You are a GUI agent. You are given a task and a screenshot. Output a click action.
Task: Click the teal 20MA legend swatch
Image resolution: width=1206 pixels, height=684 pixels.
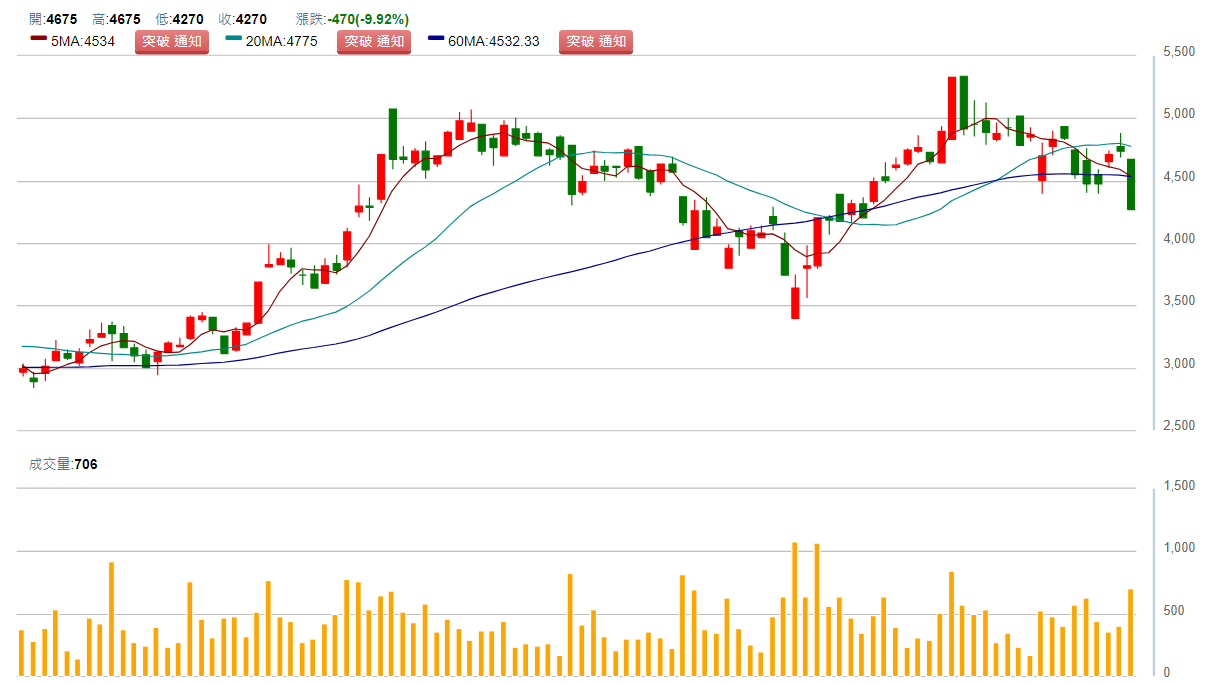(x=234, y=41)
